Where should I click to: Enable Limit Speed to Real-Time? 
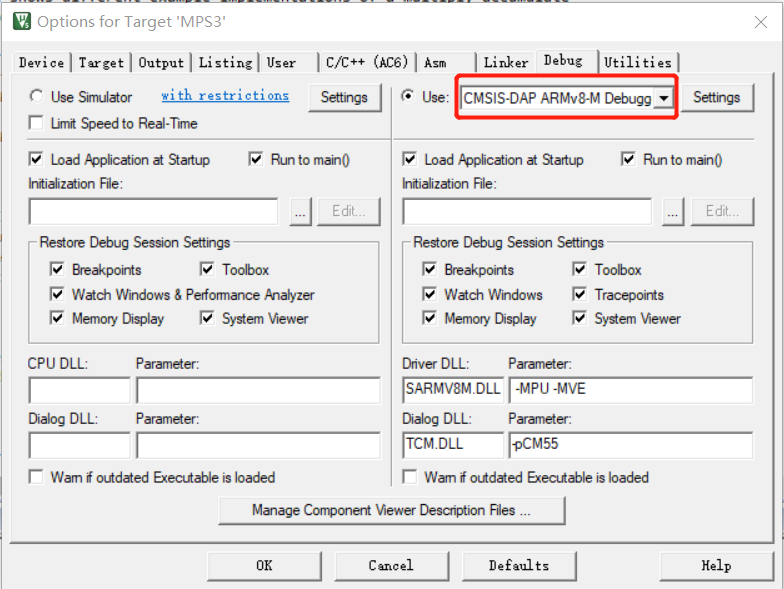tap(36, 123)
